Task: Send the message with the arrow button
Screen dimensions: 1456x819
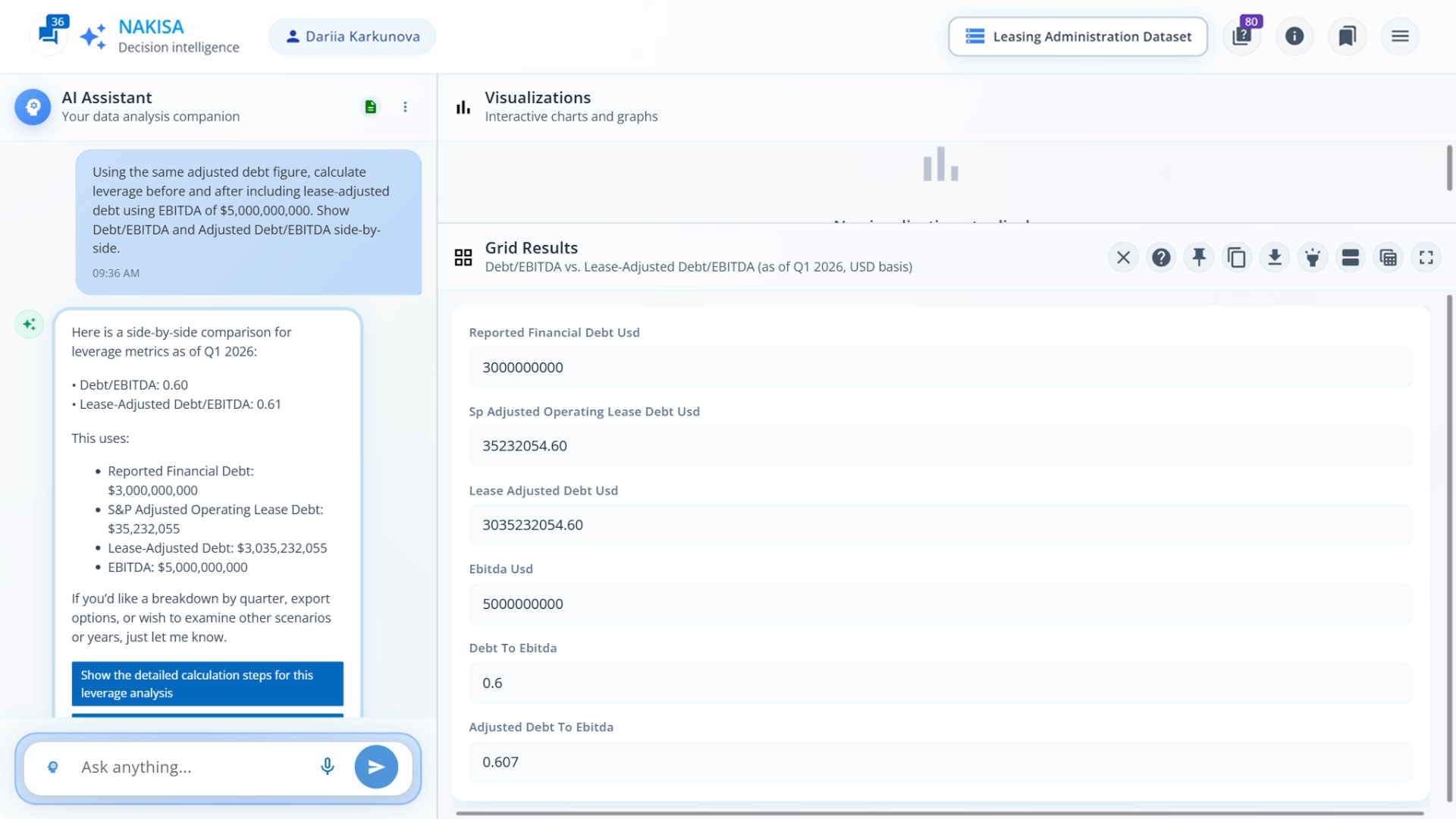Action: point(376,767)
